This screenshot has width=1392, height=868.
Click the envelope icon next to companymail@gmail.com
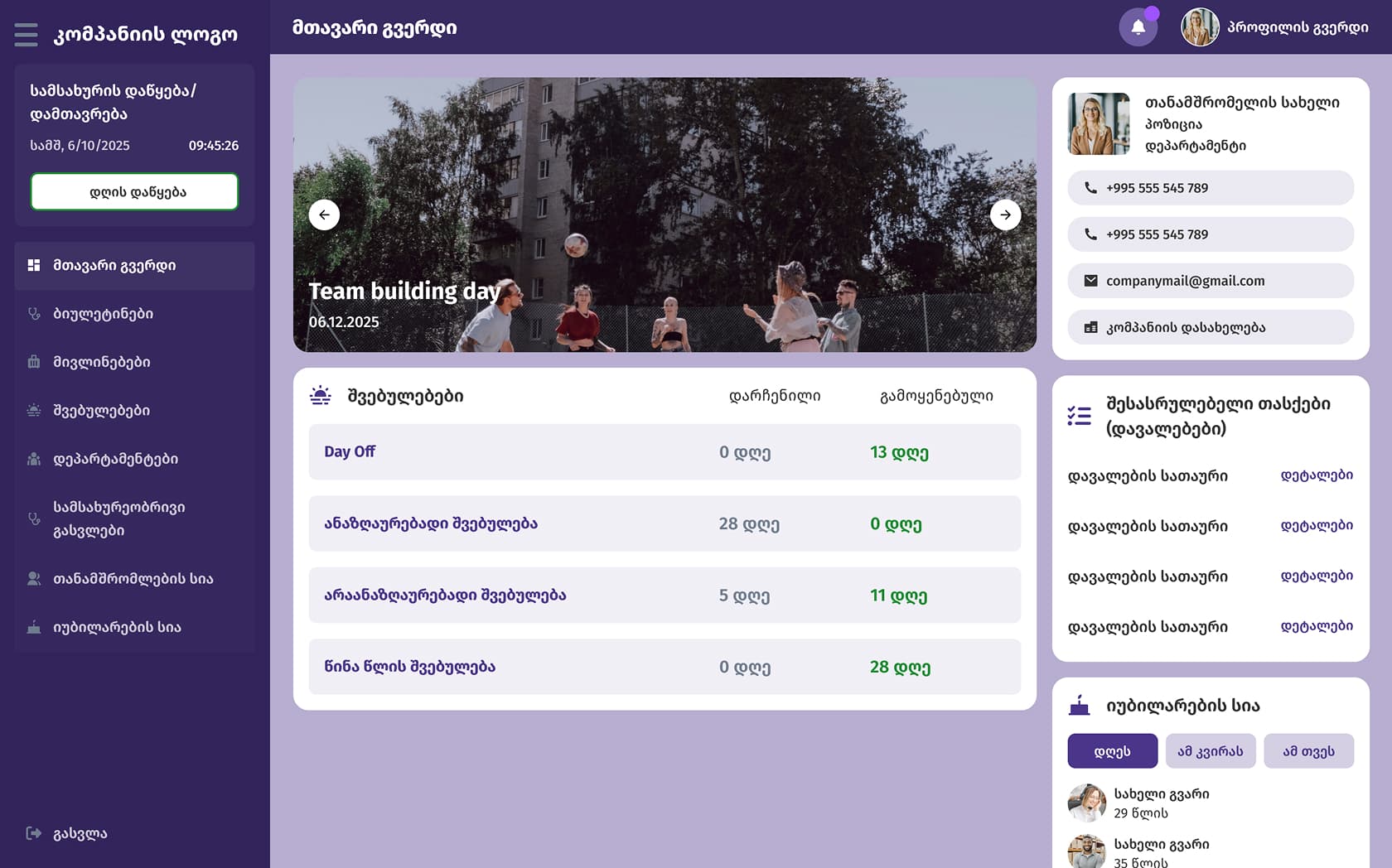[x=1090, y=280]
